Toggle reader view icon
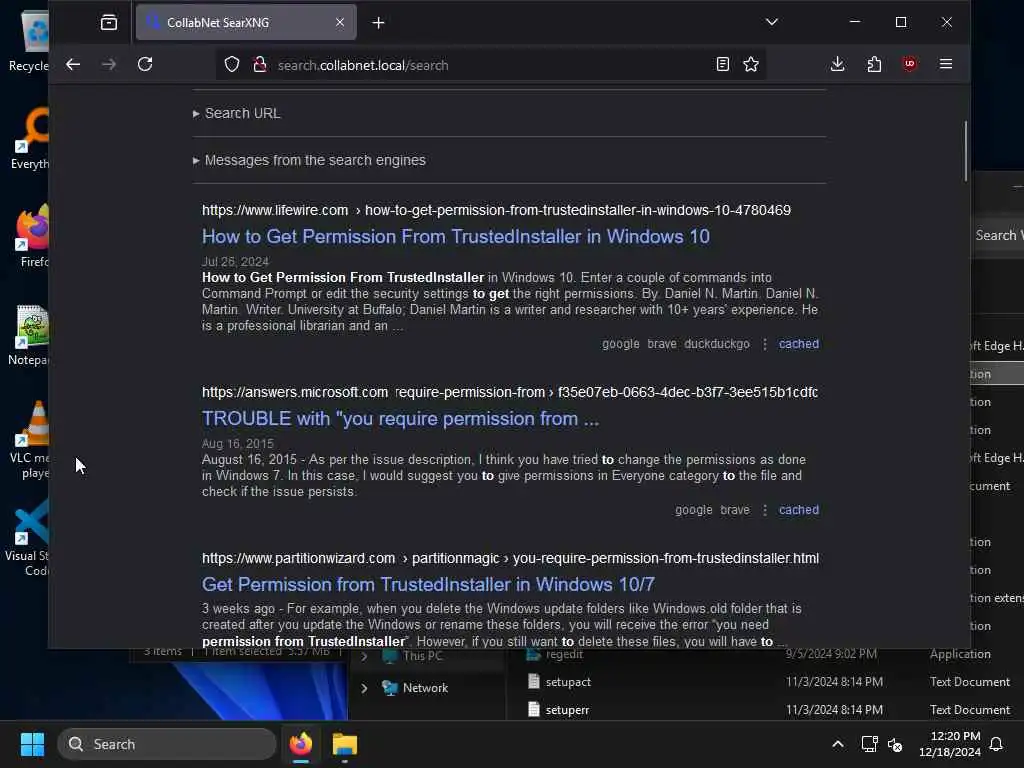Screen dimensions: 1024x768 [722, 65]
